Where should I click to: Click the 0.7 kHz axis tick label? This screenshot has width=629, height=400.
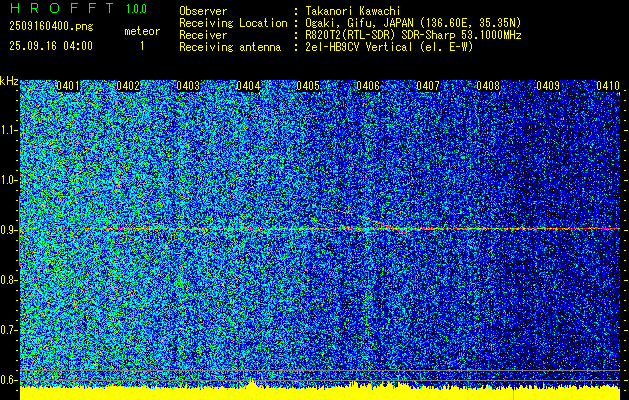[9, 330]
